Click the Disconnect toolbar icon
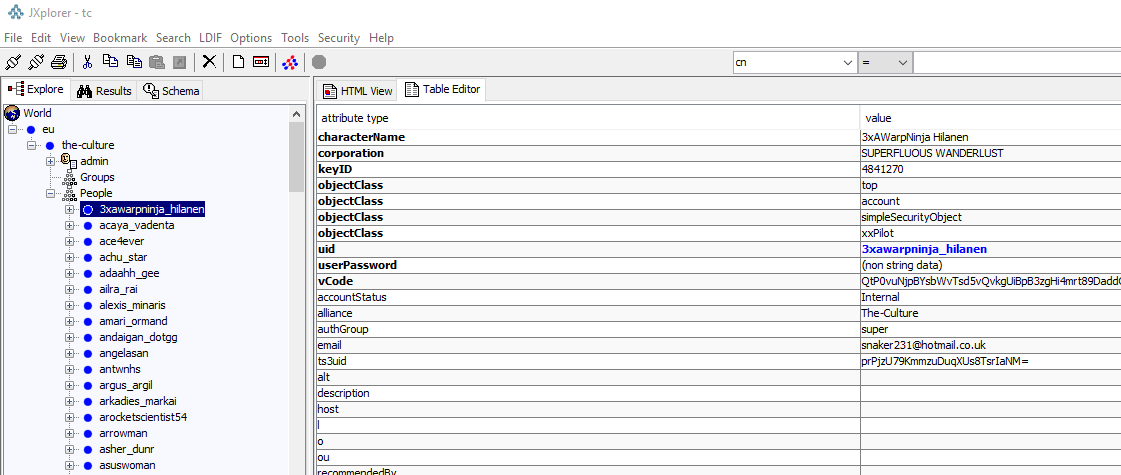1121x475 pixels. coord(36,62)
